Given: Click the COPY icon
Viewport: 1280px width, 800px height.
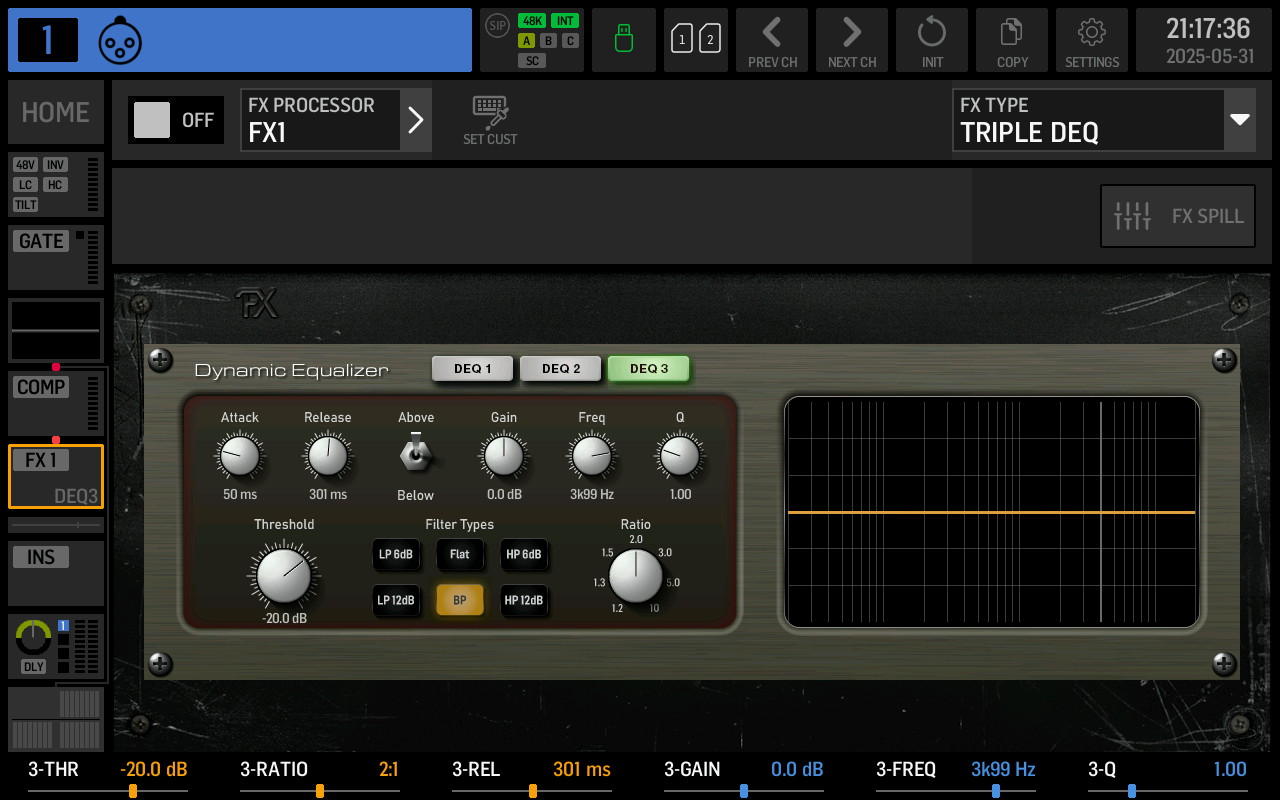Looking at the screenshot, I should 1012,40.
